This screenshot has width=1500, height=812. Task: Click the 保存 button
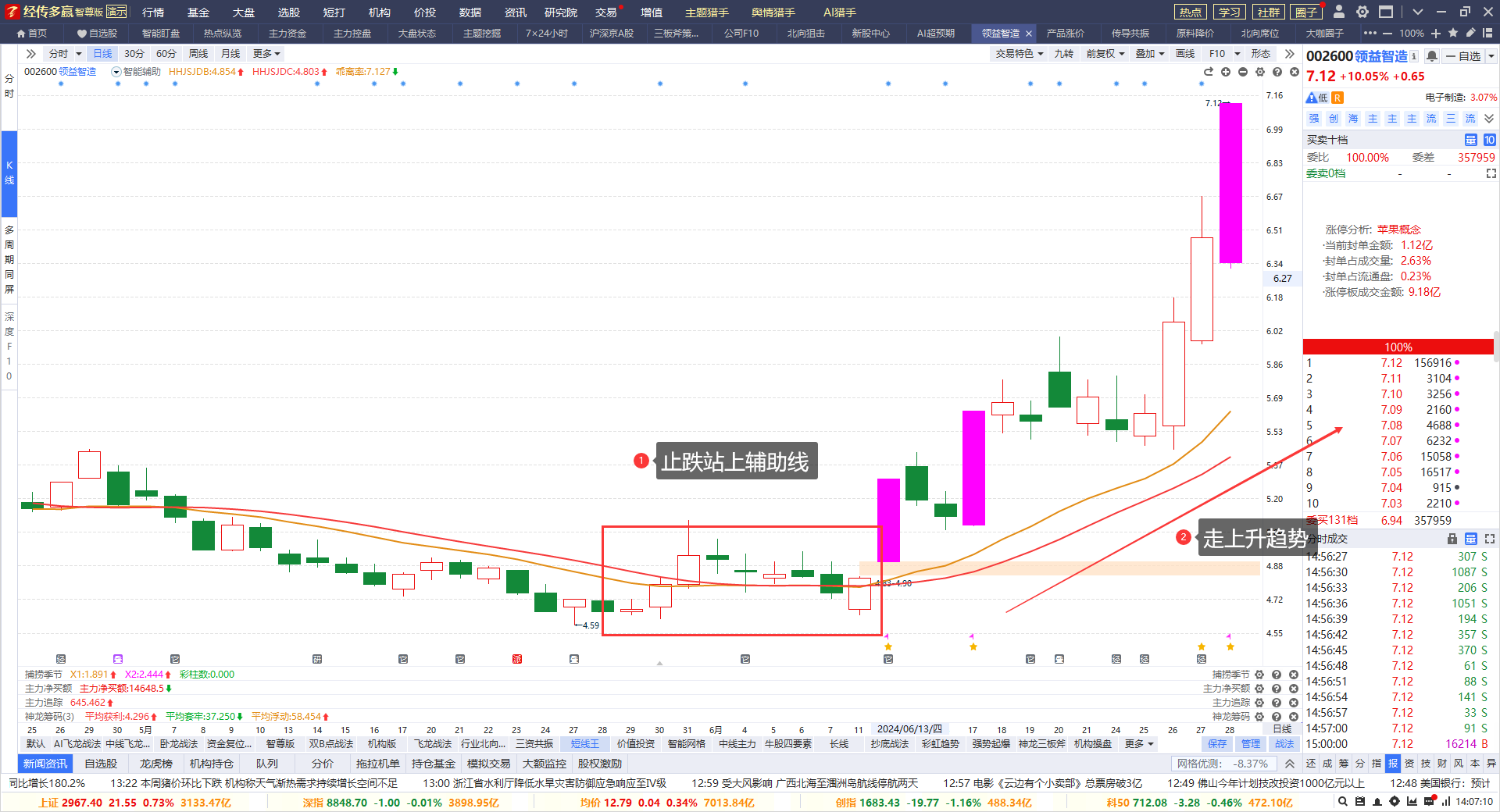click(x=1217, y=744)
